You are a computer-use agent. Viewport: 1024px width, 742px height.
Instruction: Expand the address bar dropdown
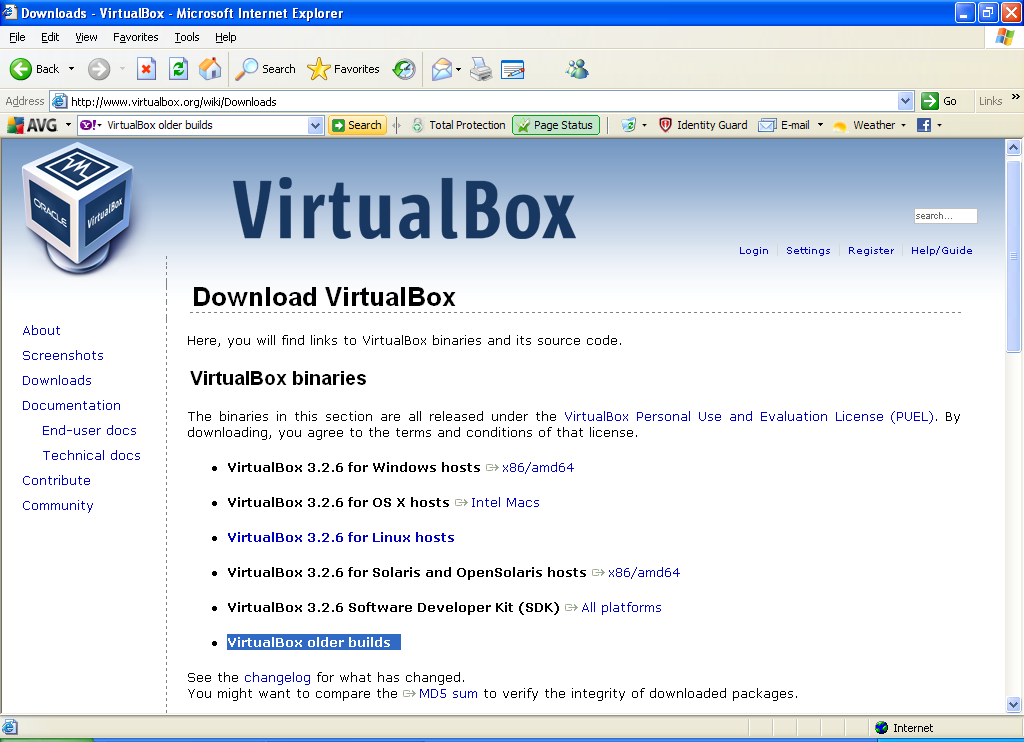[x=905, y=101]
